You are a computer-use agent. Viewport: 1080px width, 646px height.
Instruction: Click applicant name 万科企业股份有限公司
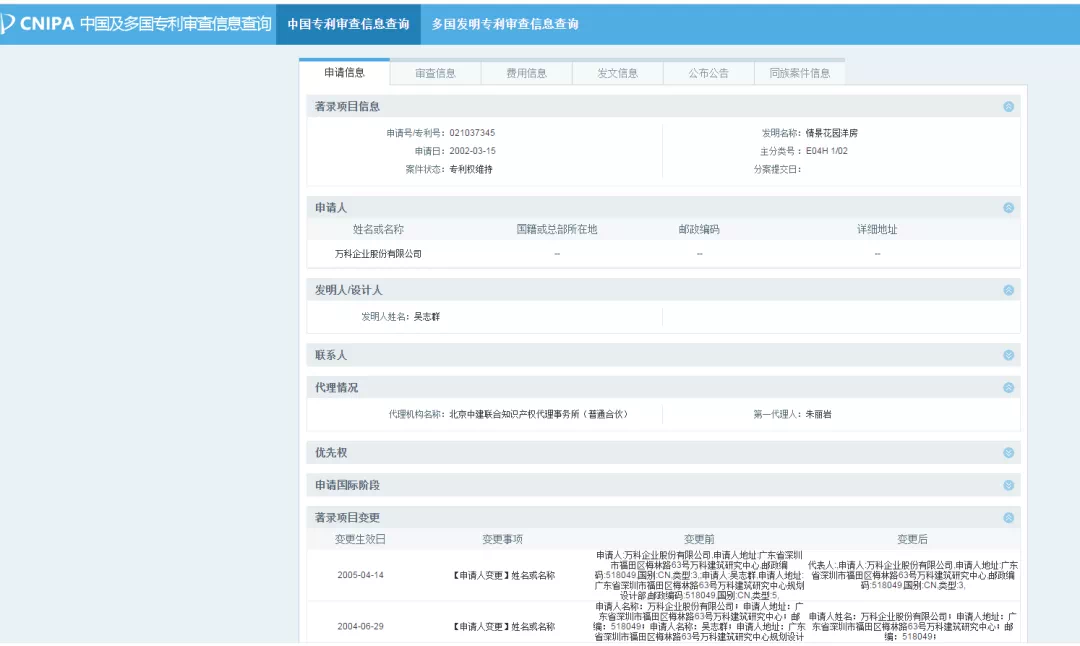click(x=378, y=254)
